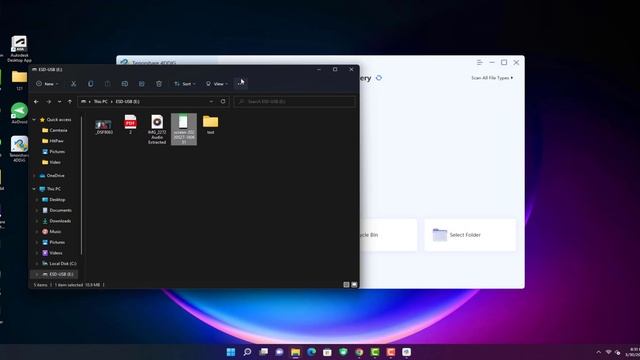
Task: Click Select Folder in Tenorshare window
Action: coord(470,235)
